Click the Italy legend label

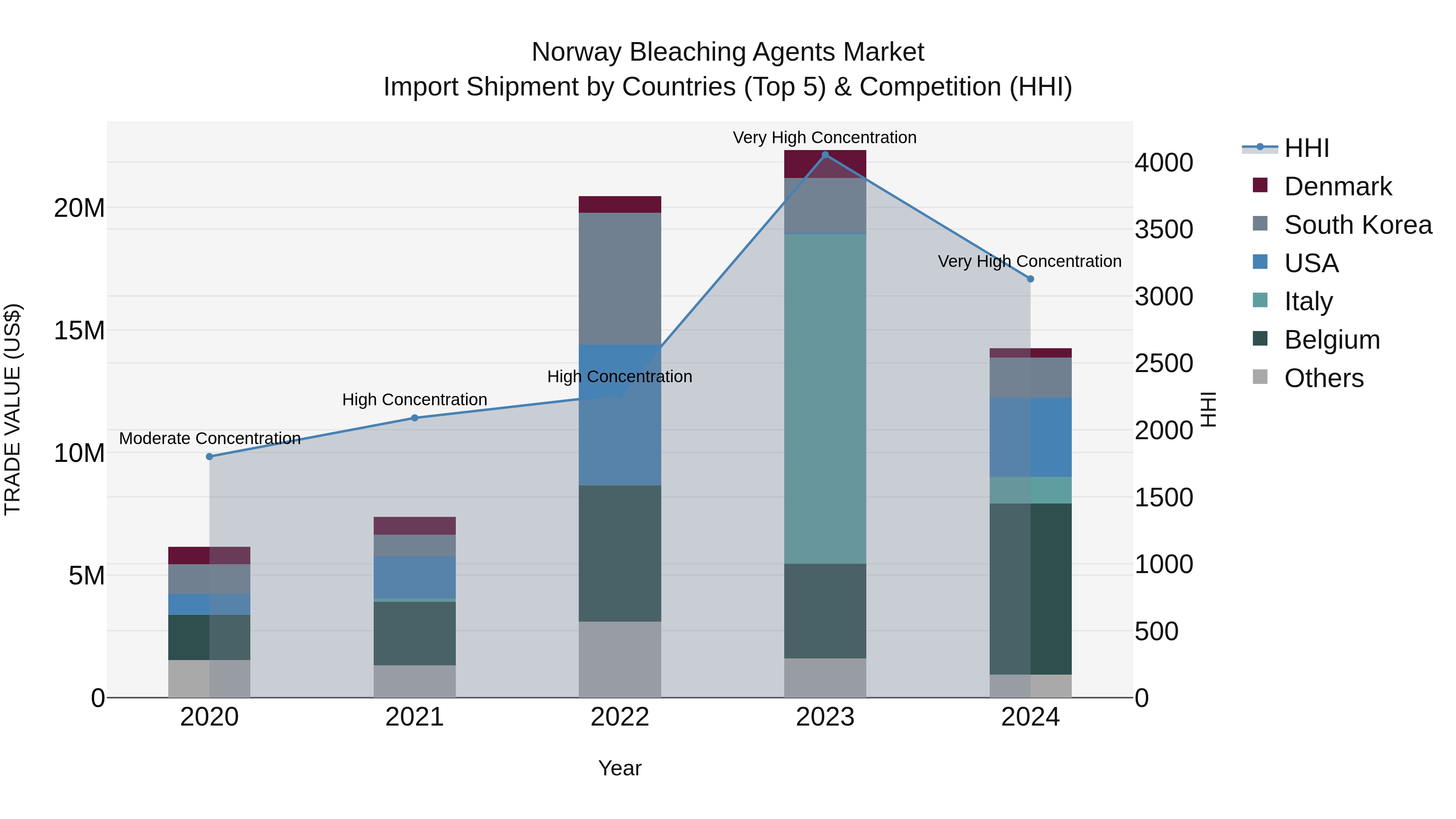(x=1308, y=302)
